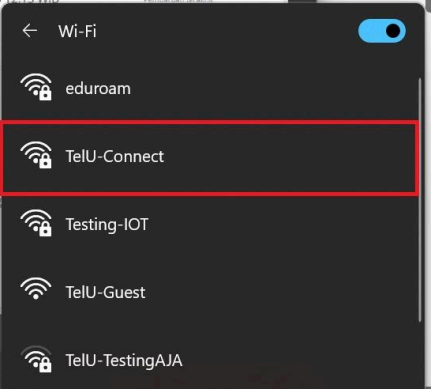
Task: Select the TelU-Guest network
Action: (x=105, y=293)
